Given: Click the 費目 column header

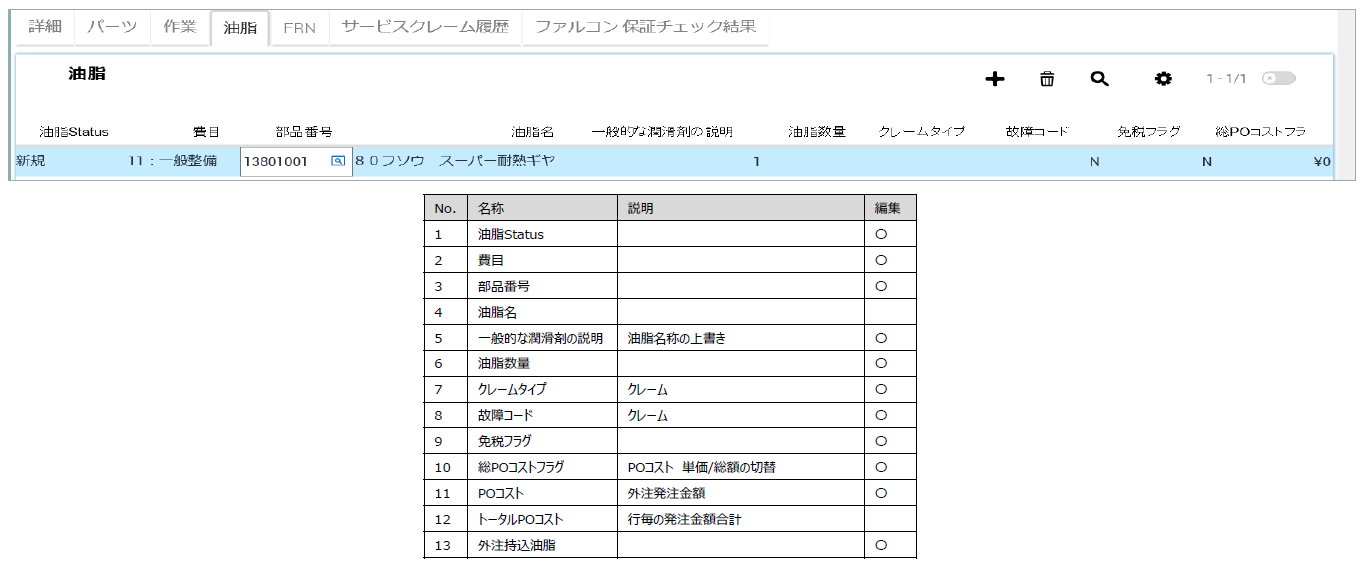Looking at the screenshot, I should click(x=206, y=132).
